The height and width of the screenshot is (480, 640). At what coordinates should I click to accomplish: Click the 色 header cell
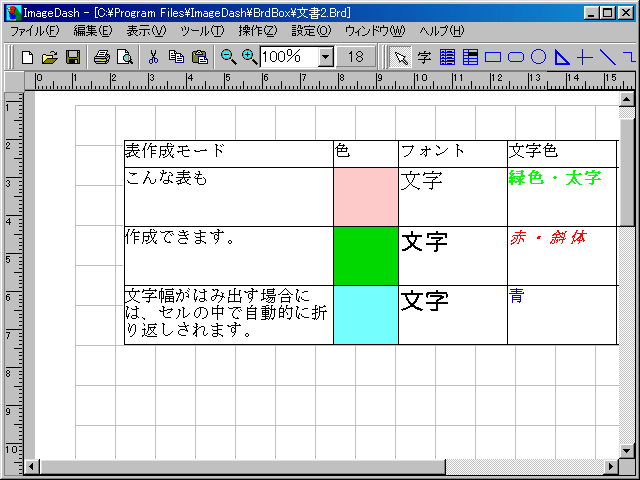366,154
